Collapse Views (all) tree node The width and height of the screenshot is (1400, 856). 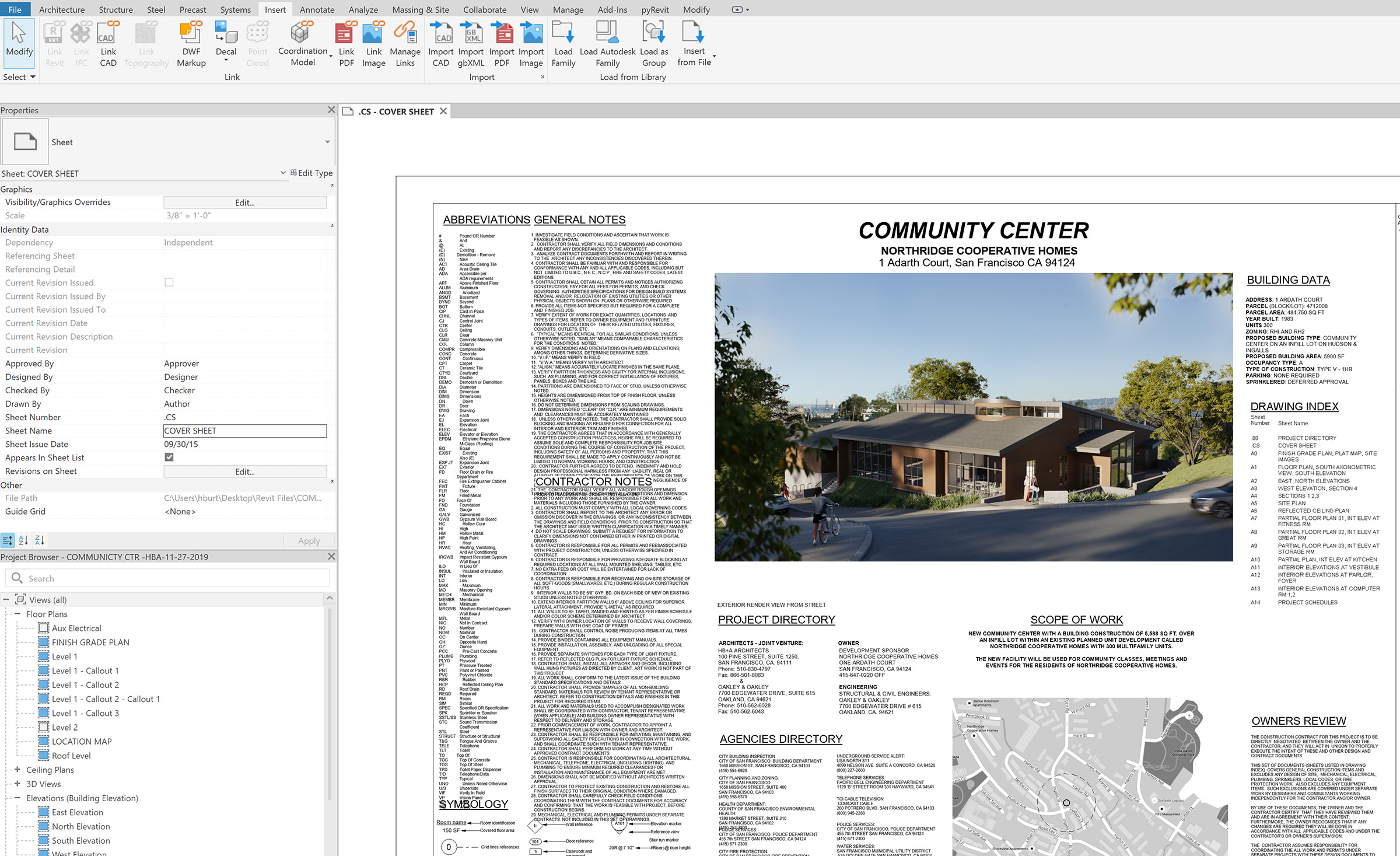click(6, 599)
